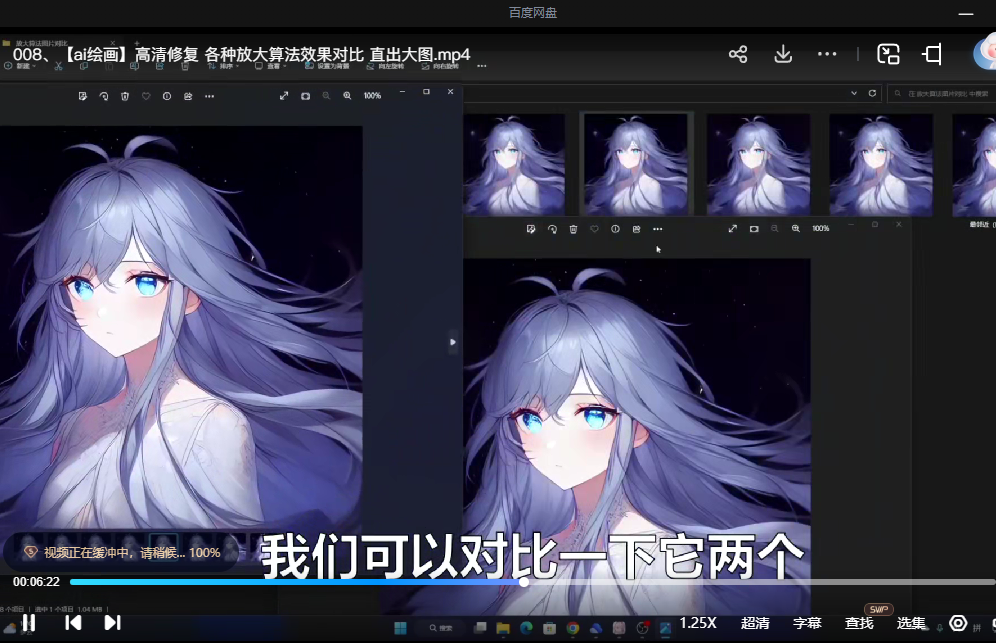Change the 1.25X playback speed

coord(698,623)
